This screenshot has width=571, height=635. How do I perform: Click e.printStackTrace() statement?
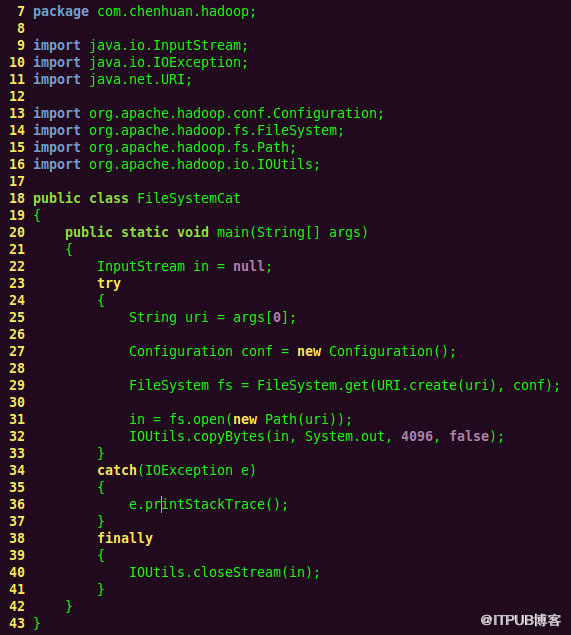pos(209,505)
